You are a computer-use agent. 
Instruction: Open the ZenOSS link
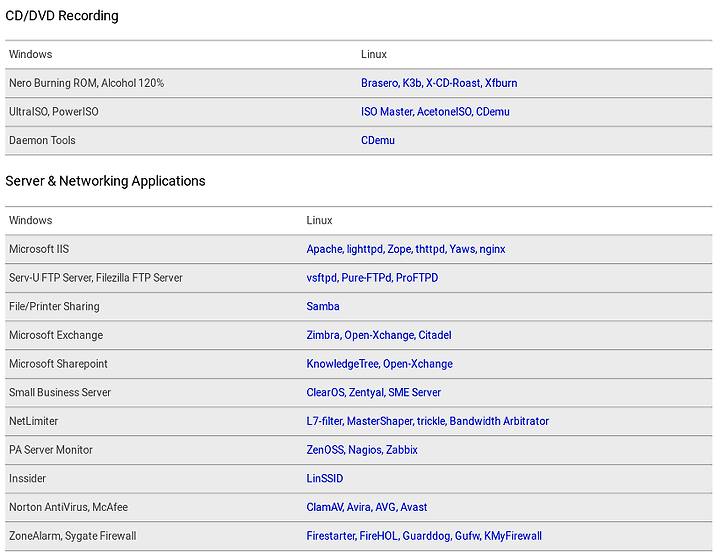pos(325,450)
